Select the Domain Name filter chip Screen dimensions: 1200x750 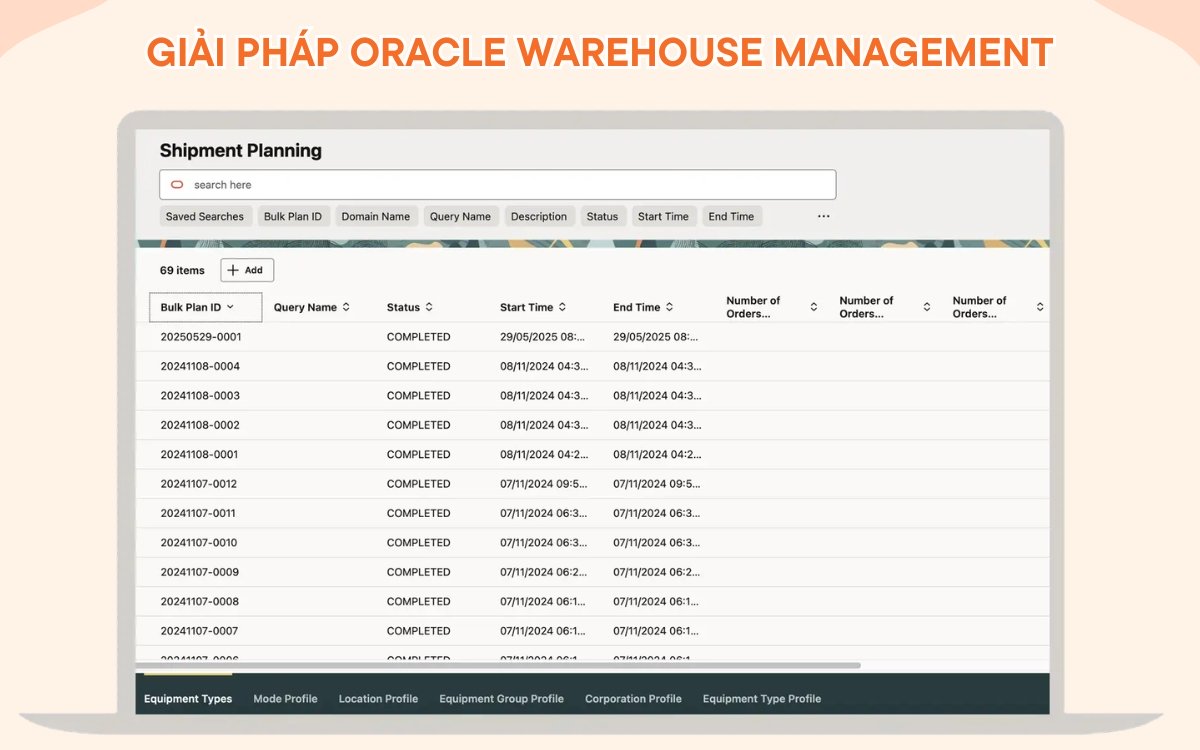(376, 216)
